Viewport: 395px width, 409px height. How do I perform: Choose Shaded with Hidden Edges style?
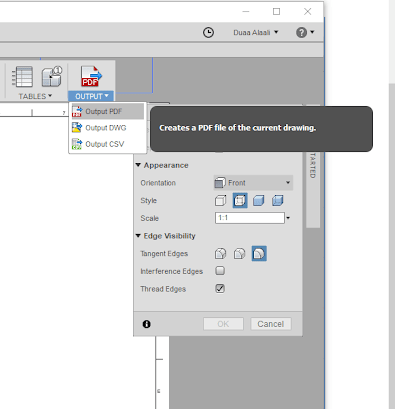[x=277, y=200]
